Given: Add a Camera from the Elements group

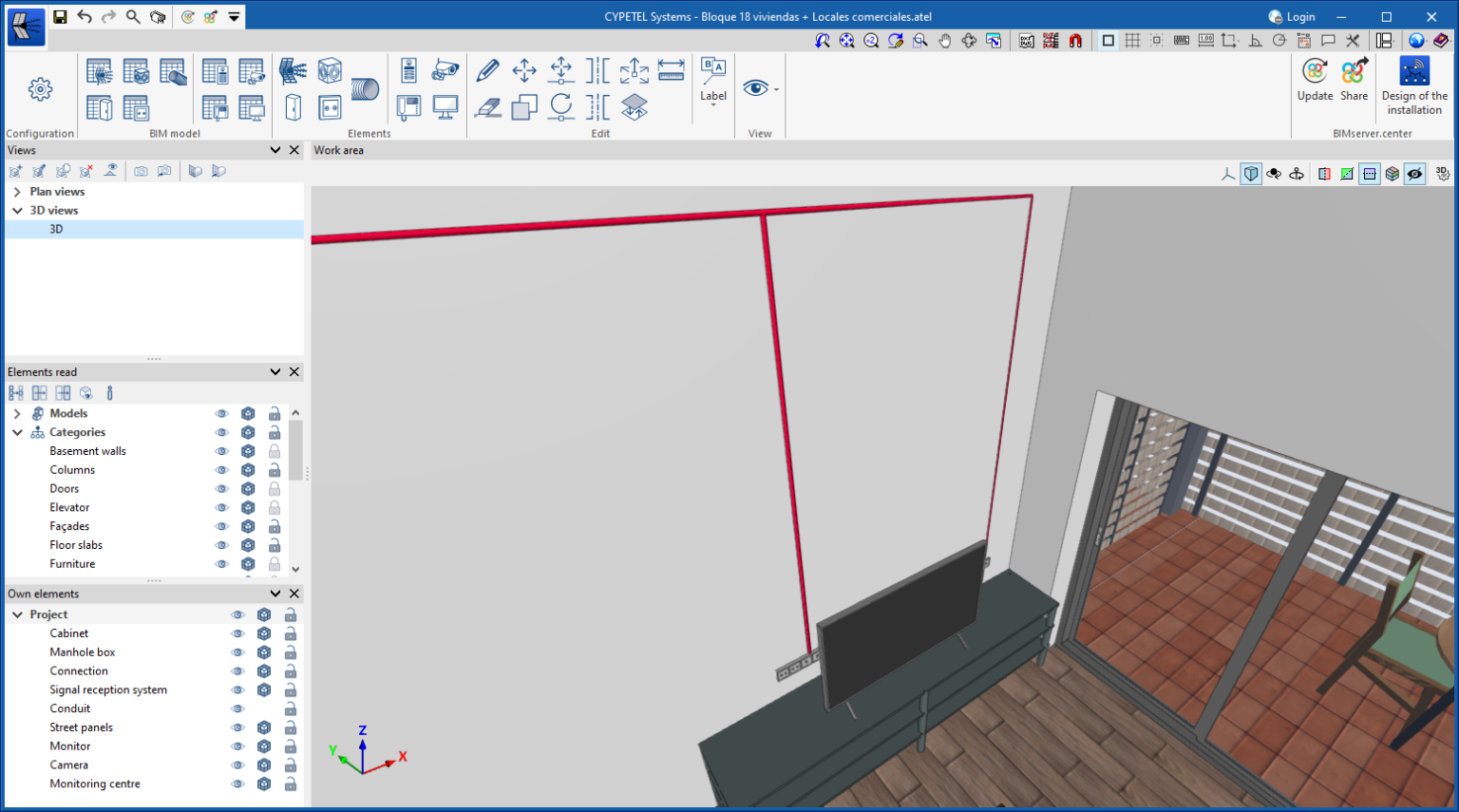Looking at the screenshot, I should pyautogui.click(x=445, y=70).
